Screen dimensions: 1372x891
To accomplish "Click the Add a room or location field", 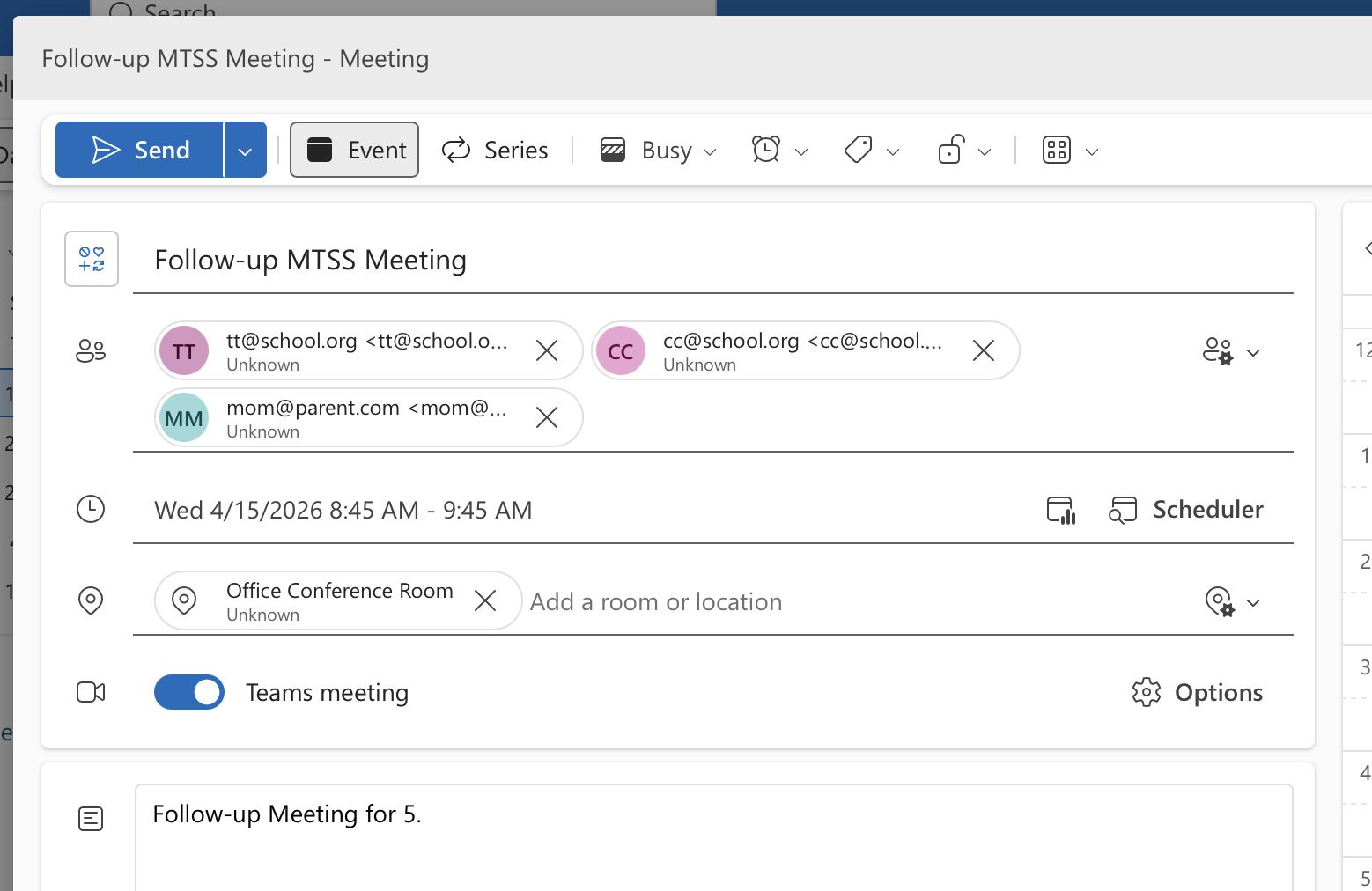I will 656,601.
